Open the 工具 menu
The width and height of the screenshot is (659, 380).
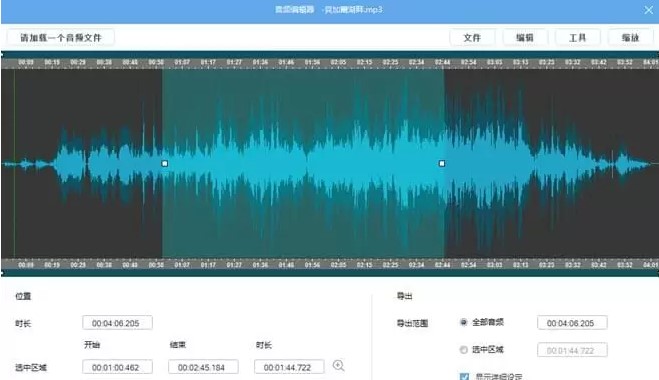[x=577, y=37]
